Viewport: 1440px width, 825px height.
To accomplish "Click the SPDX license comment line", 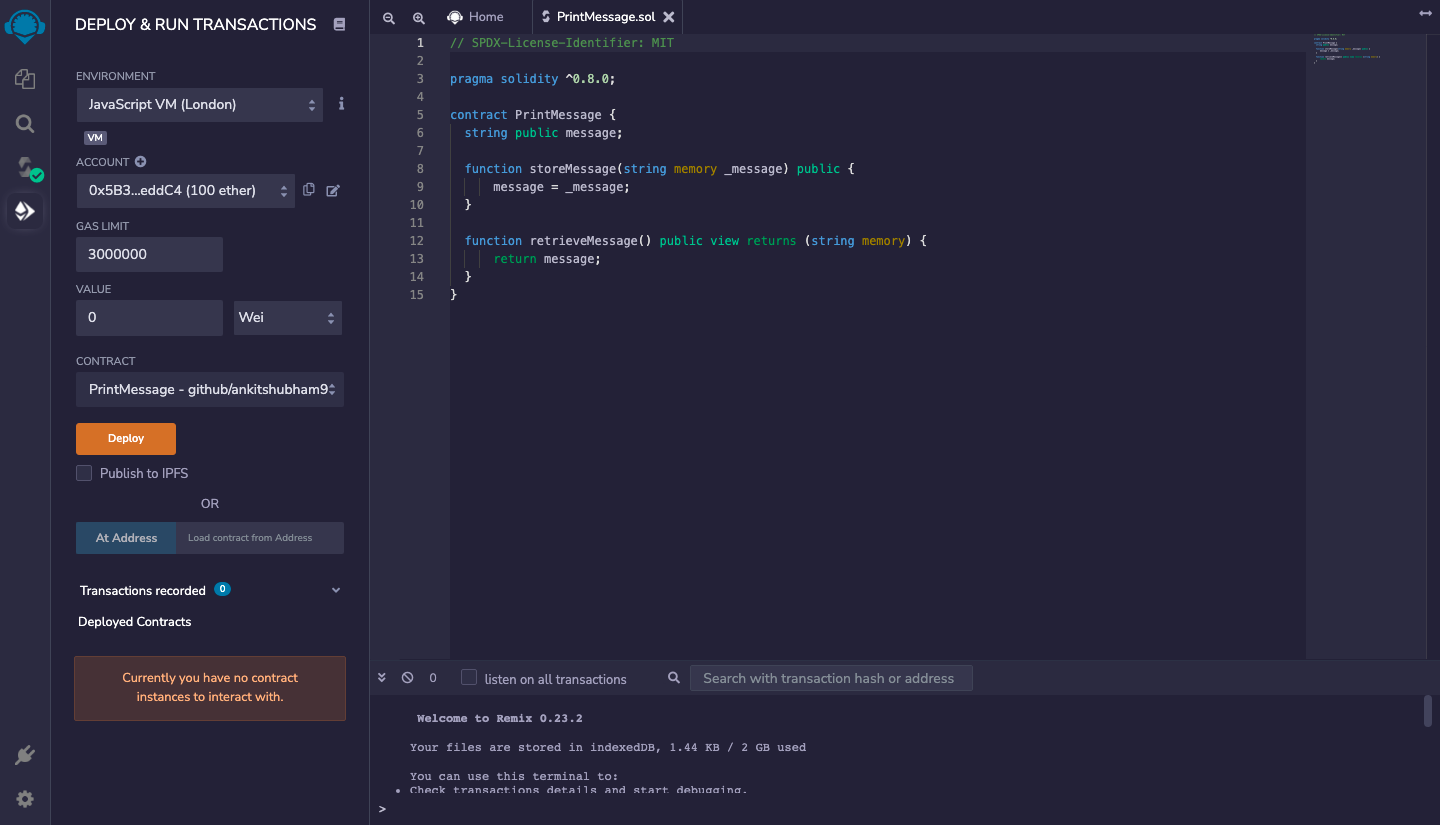I will click(562, 42).
